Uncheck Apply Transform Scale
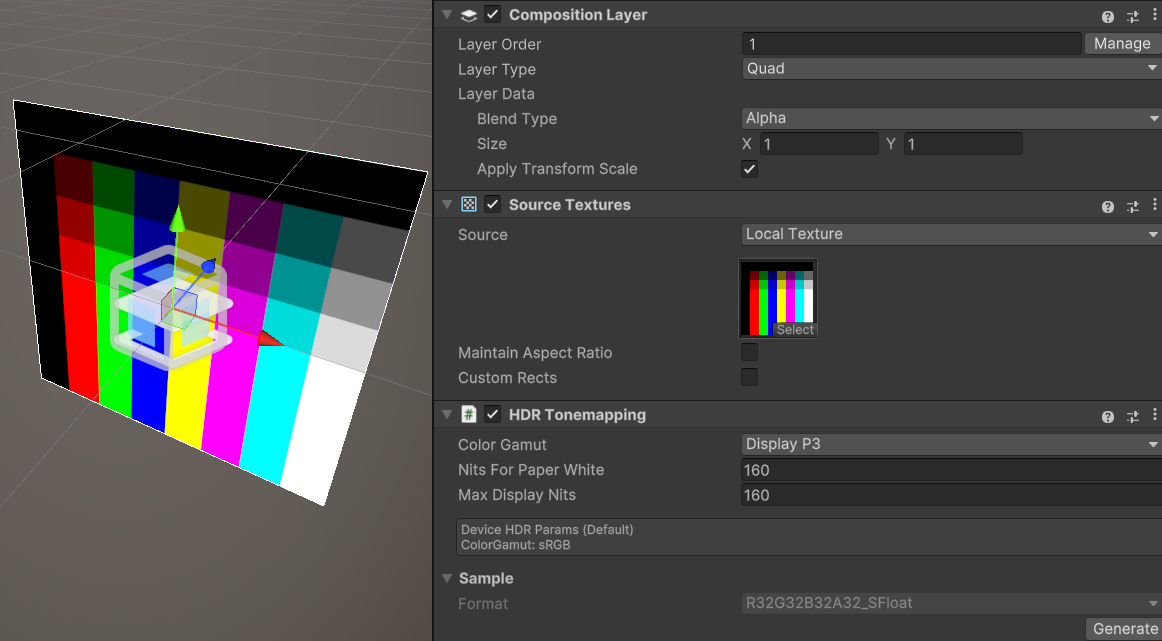This screenshot has width=1162, height=641. coord(749,169)
